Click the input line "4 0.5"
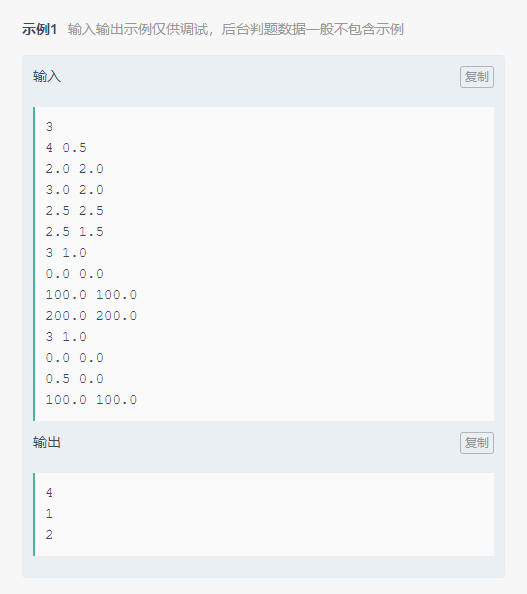Screen dimensions: 527x594 point(66,147)
